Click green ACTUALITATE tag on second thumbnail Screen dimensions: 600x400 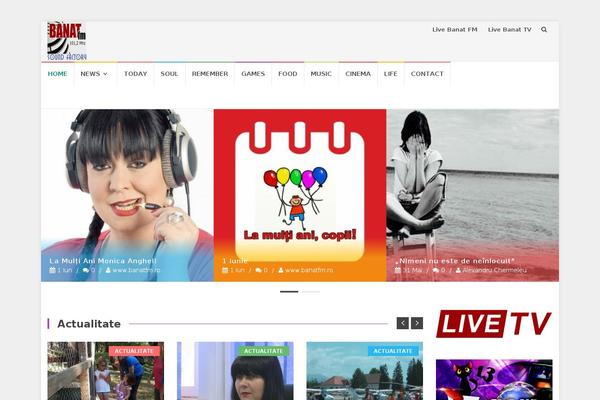coord(263,351)
